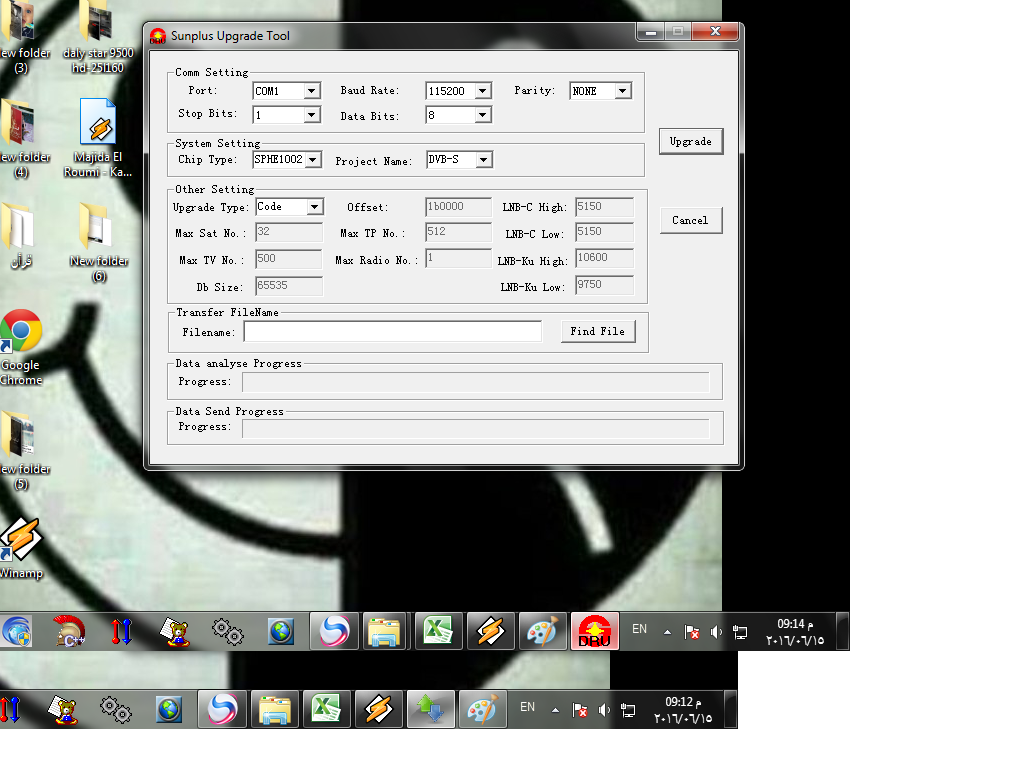Screen dimensions: 1024x768
Task: Open the shield globe icon in the taskbar
Action: coord(17,632)
